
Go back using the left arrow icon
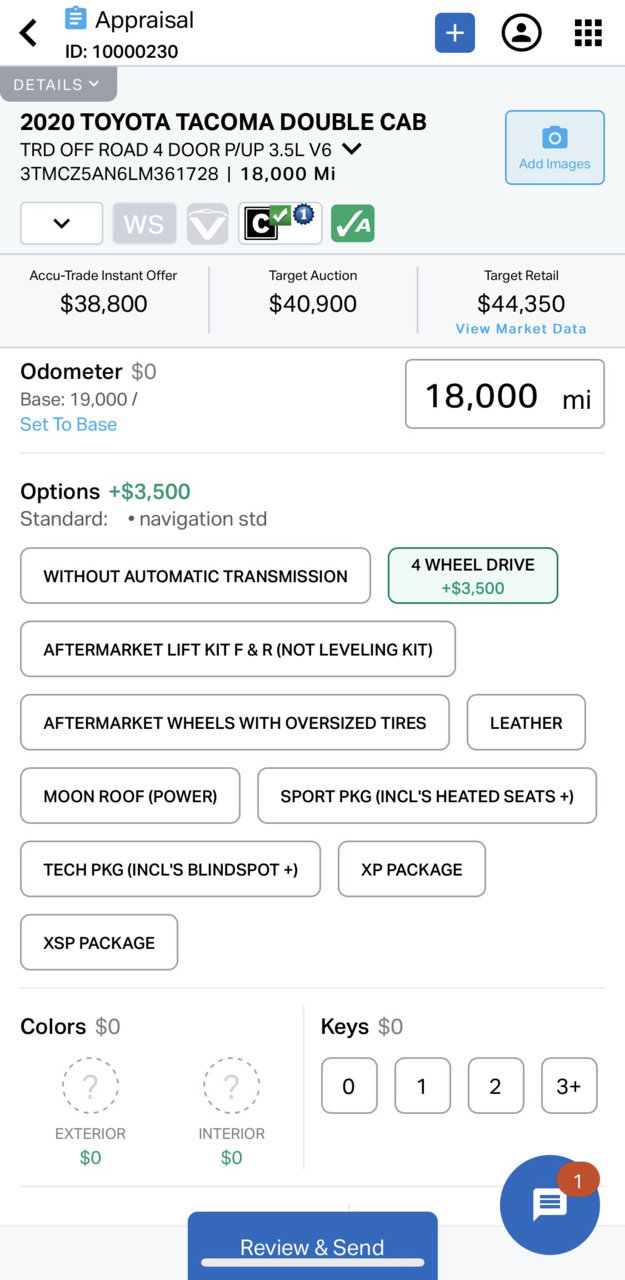coord(28,33)
